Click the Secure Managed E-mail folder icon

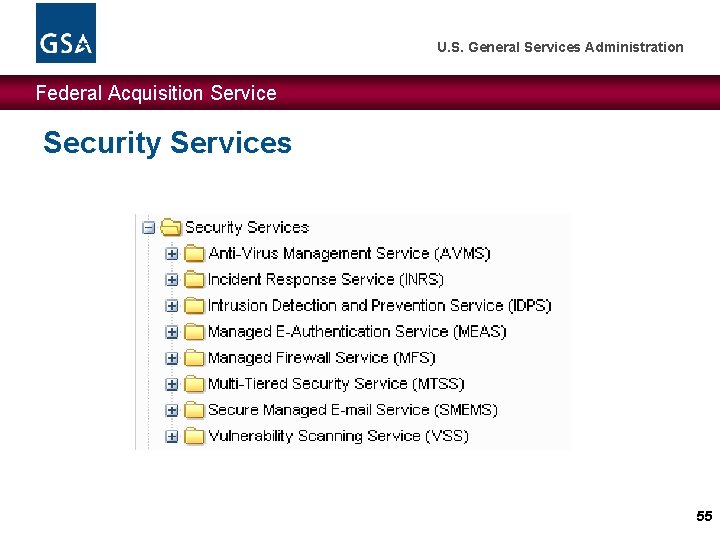click(194, 410)
